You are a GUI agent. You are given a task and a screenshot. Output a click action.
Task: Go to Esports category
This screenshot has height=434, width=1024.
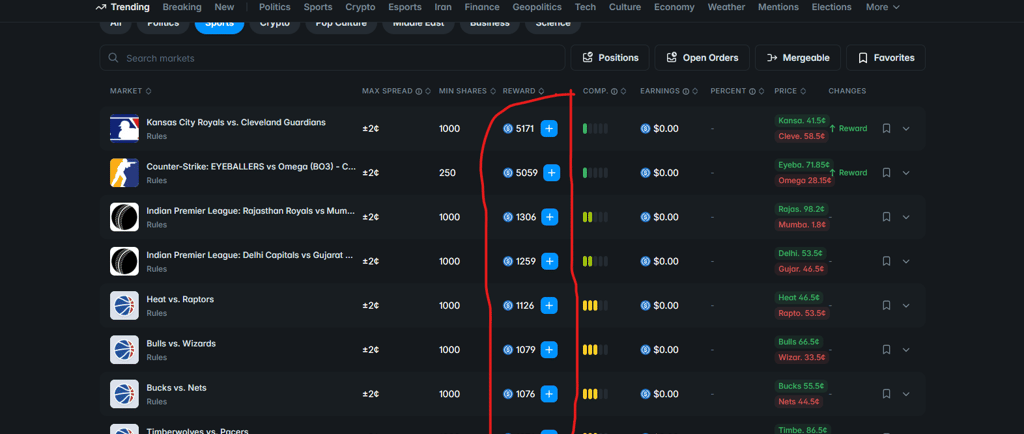pyautogui.click(x=405, y=7)
